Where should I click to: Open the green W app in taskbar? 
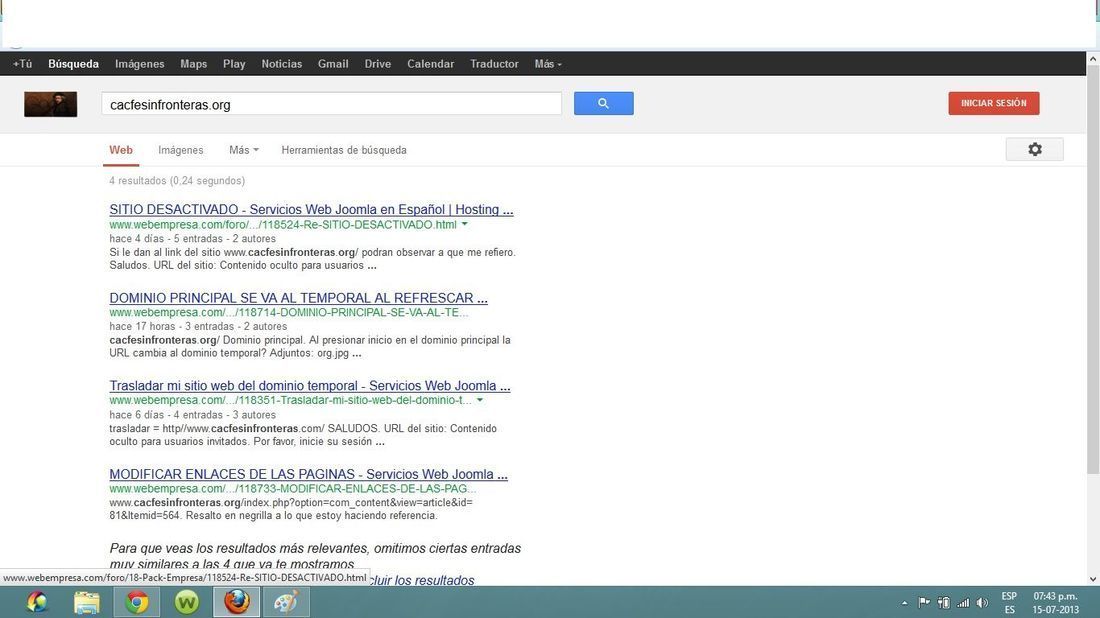[x=187, y=603]
